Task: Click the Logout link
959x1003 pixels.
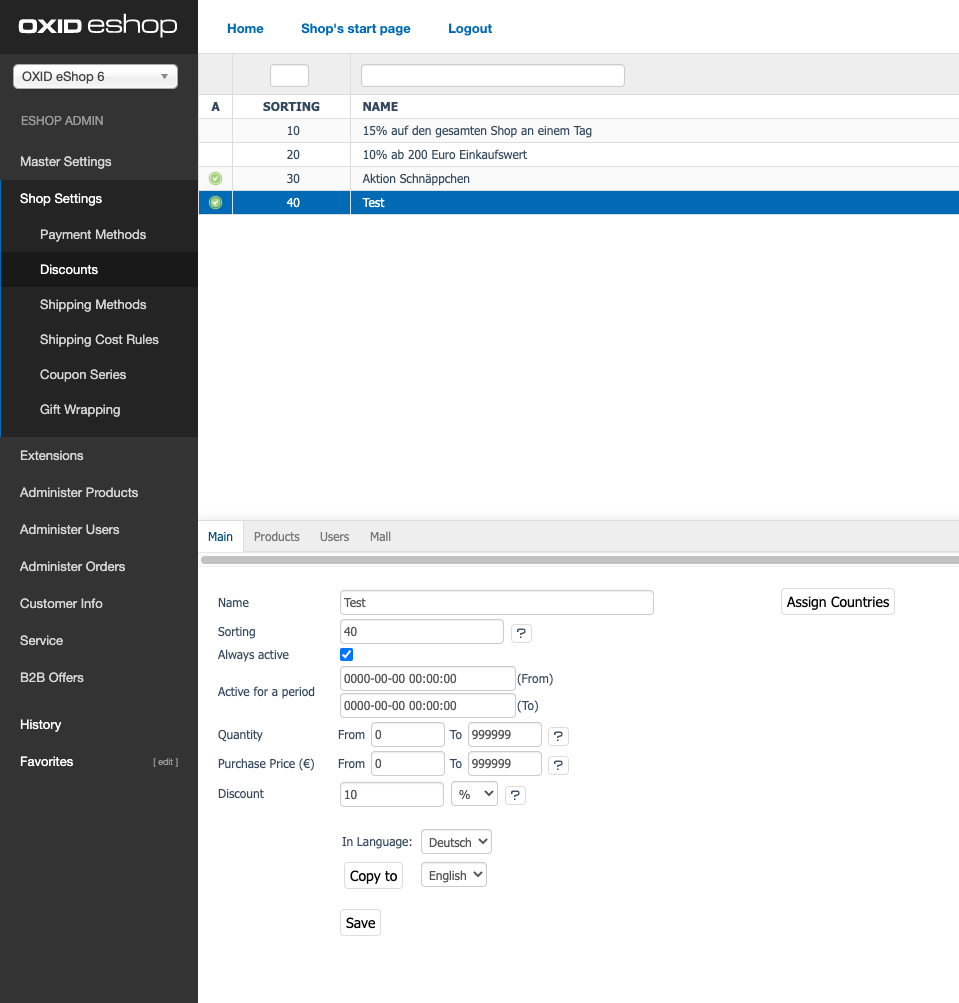Action: coord(470,29)
